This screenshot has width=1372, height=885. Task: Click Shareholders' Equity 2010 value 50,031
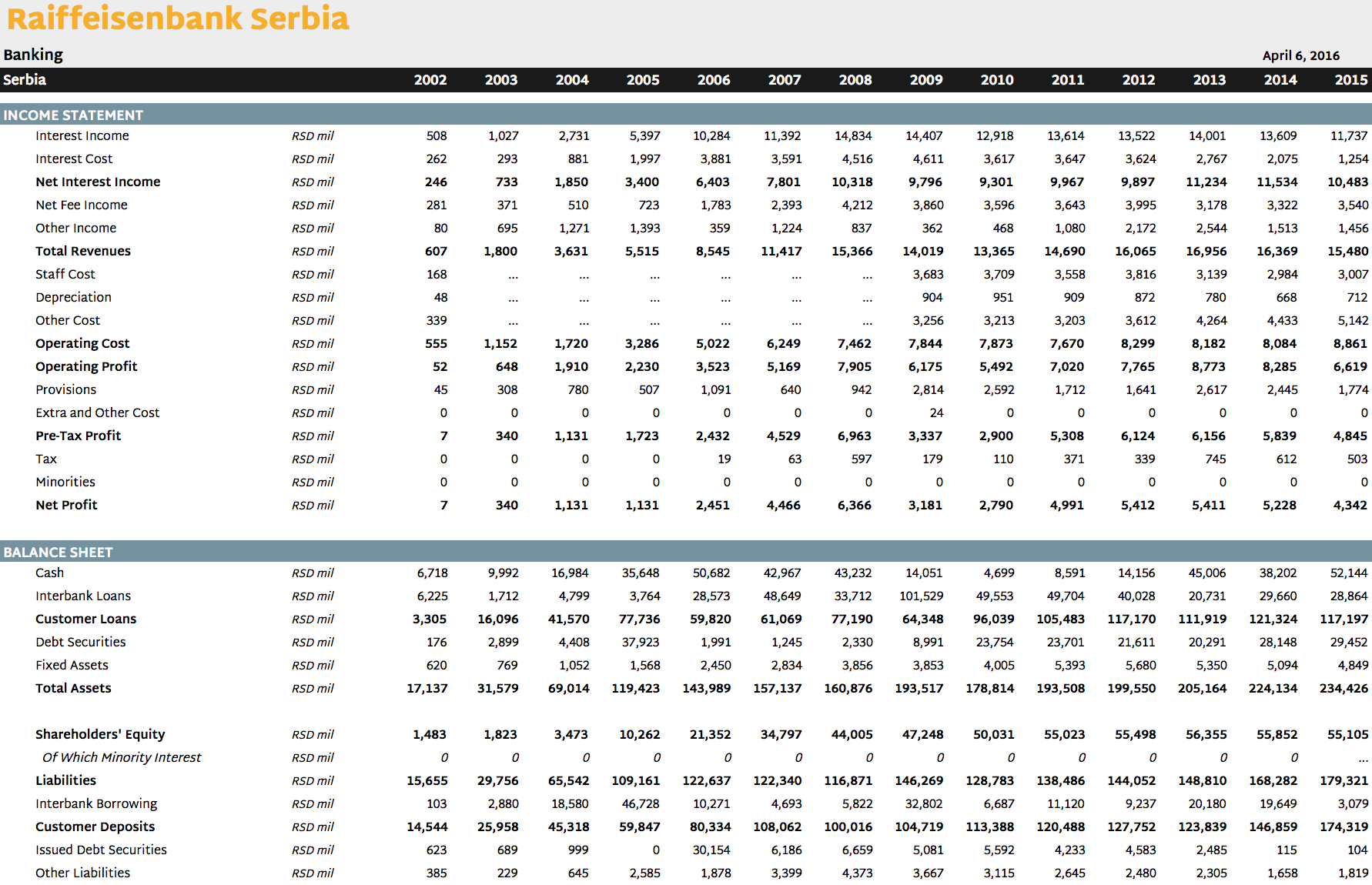[993, 735]
